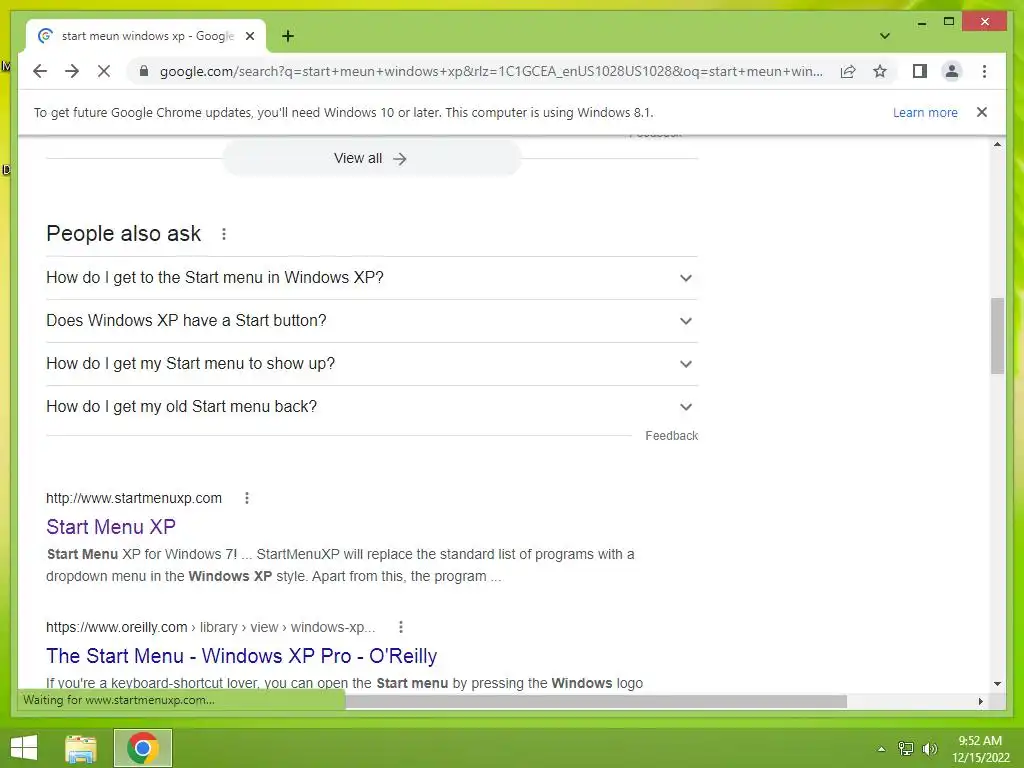Minimize the Chrome window
The width and height of the screenshot is (1024, 768).
(x=921, y=22)
